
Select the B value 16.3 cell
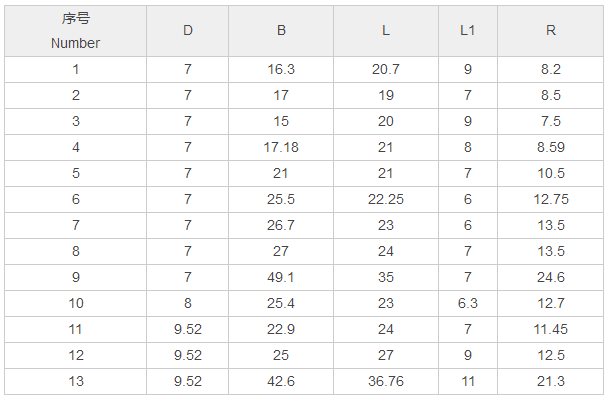281,70
